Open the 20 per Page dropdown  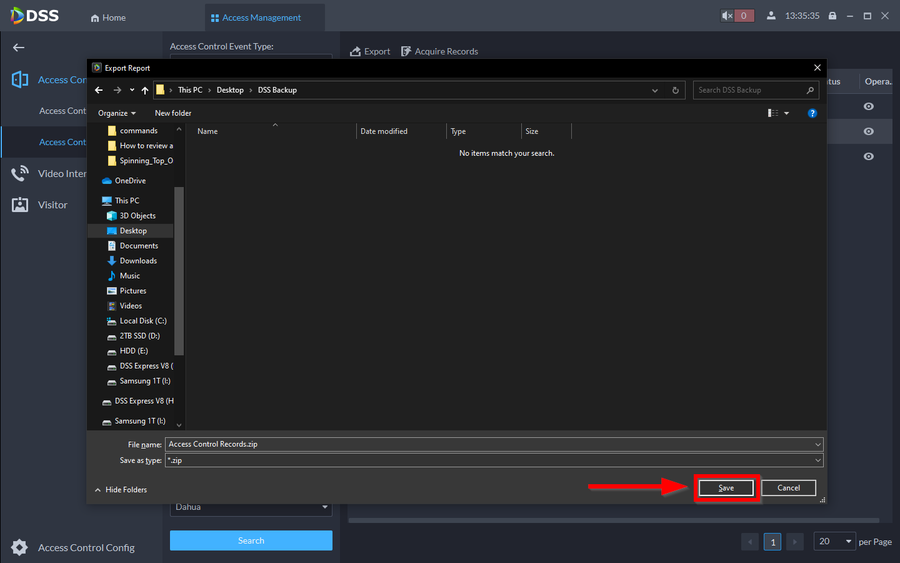[x=834, y=541]
